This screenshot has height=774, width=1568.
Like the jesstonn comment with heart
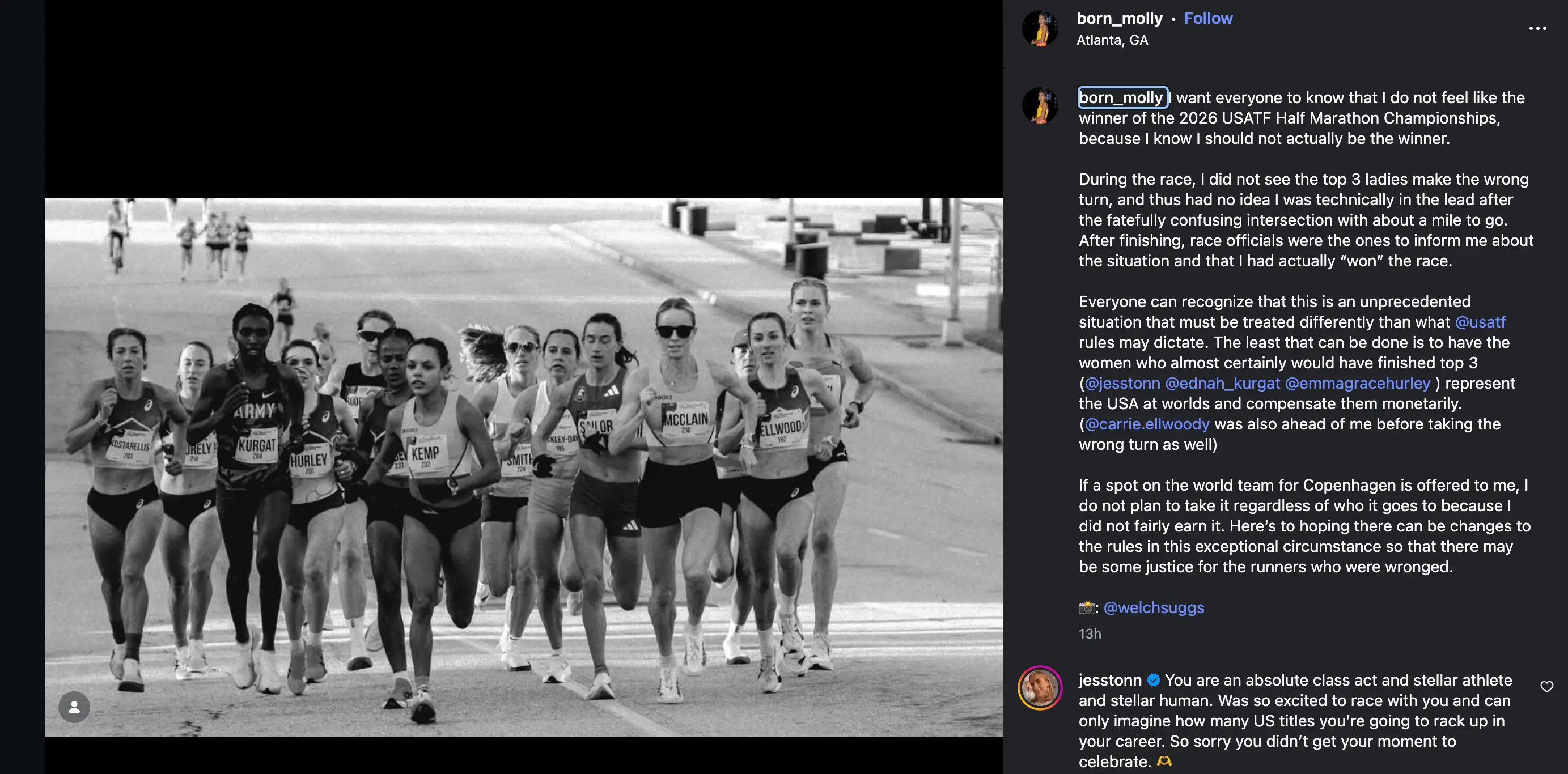pyautogui.click(x=1546, y=687)
